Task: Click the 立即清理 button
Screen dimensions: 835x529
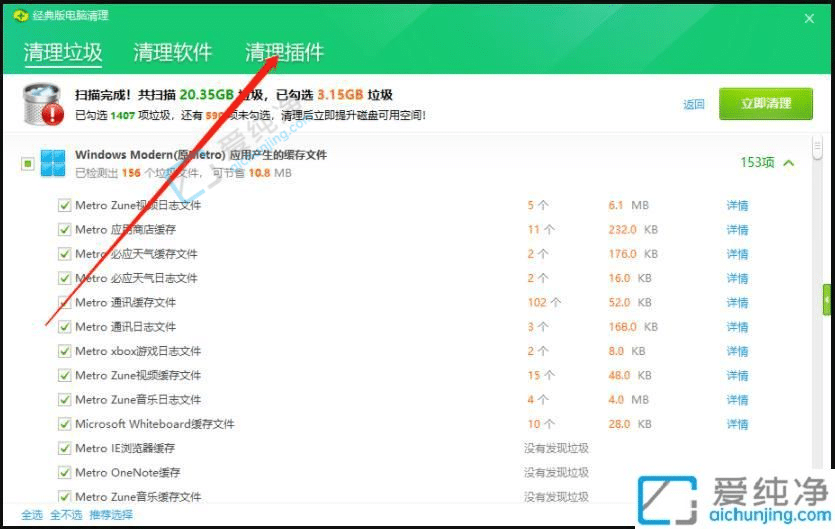Action: (x=766, y=103)
